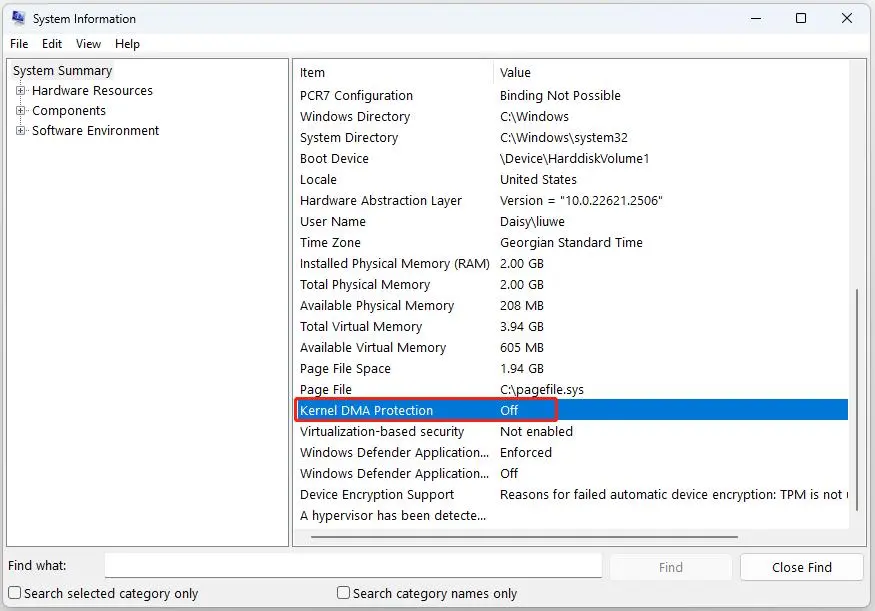Image resolution: width=875 pixels, height=611 pixels.
Task: Click the 'Georgian Standard Time' value
Action: click(x=571, y=243)
